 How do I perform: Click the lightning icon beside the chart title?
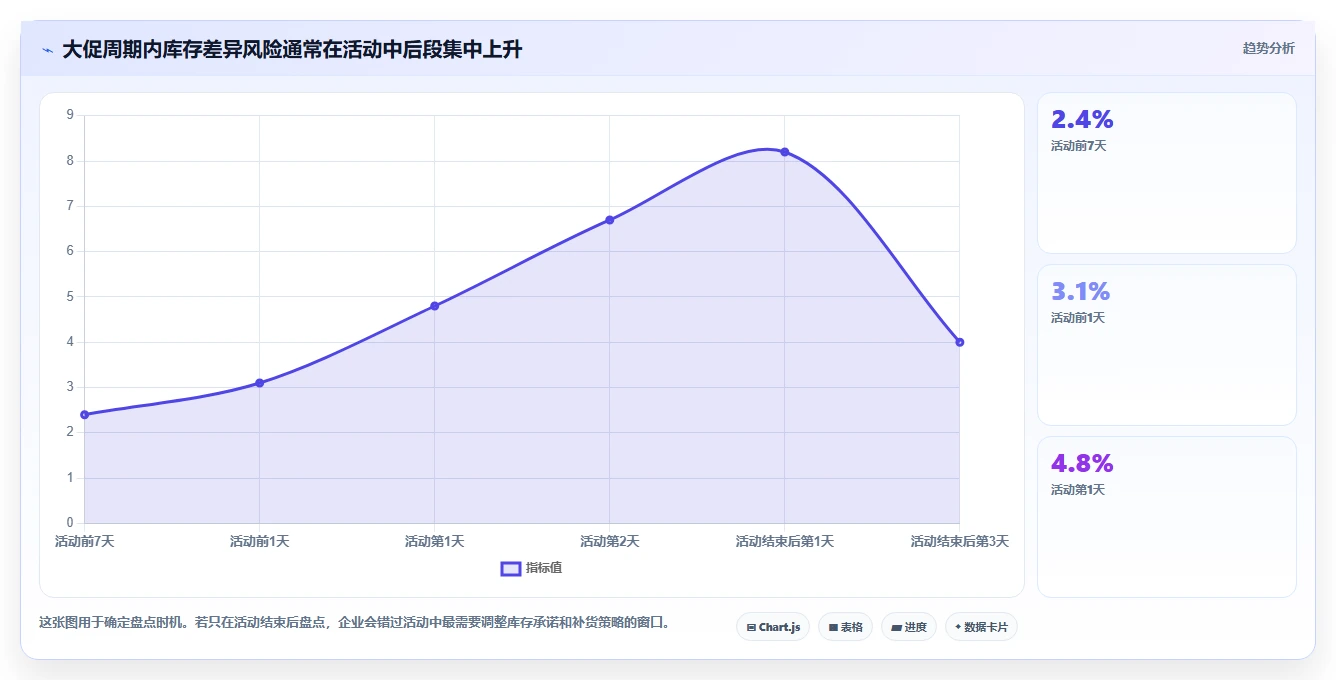pyautogui.click(x=48, y=49)
